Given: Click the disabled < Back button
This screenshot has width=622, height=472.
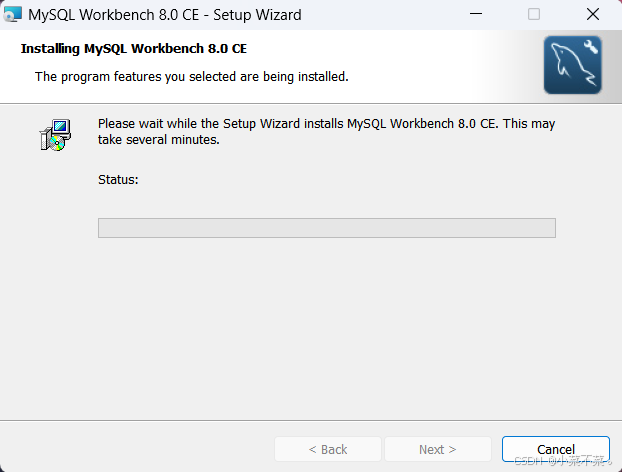Looking at the screenshot, I should coord(328,449).
